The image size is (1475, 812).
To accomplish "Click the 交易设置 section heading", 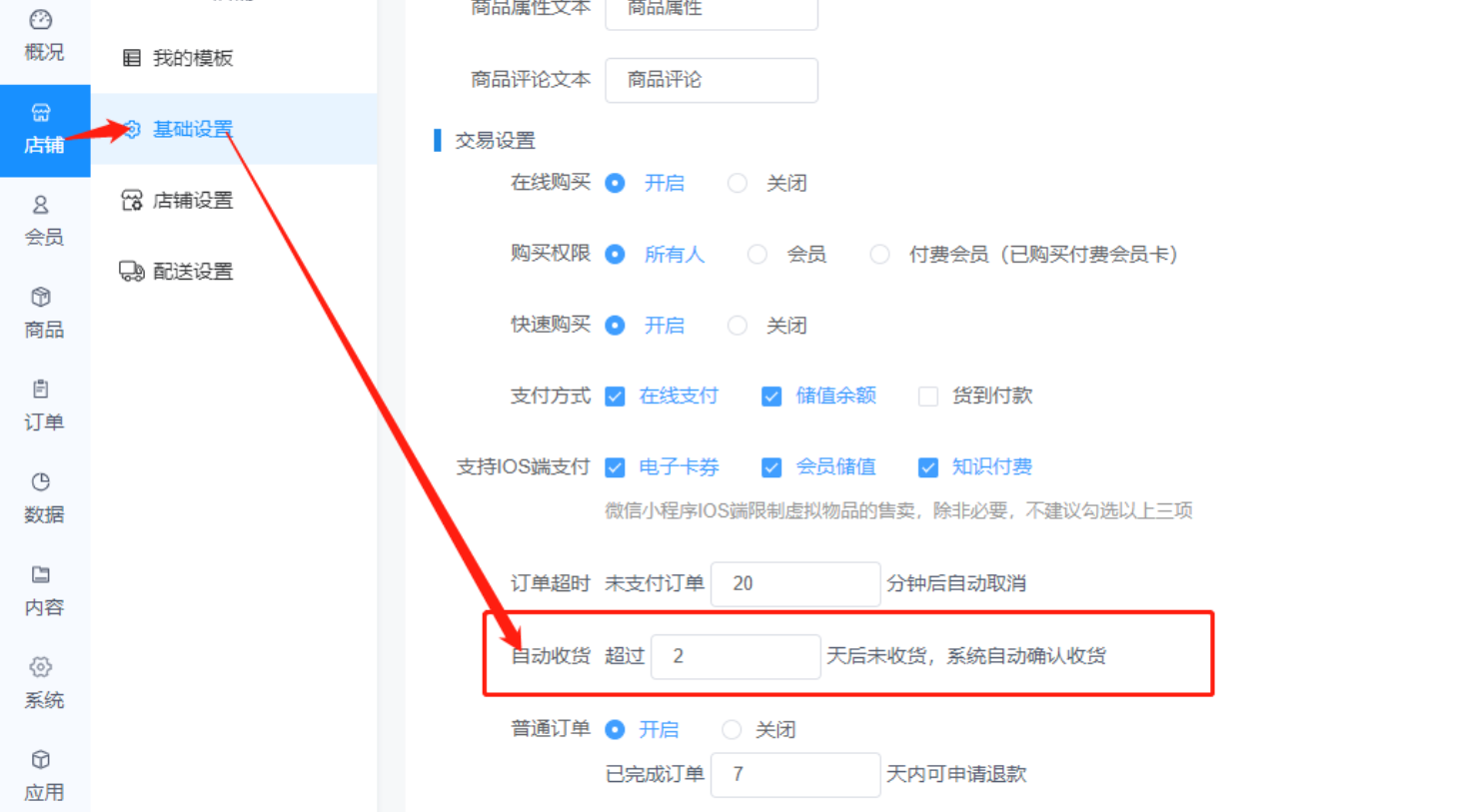I will pos(496,141).
